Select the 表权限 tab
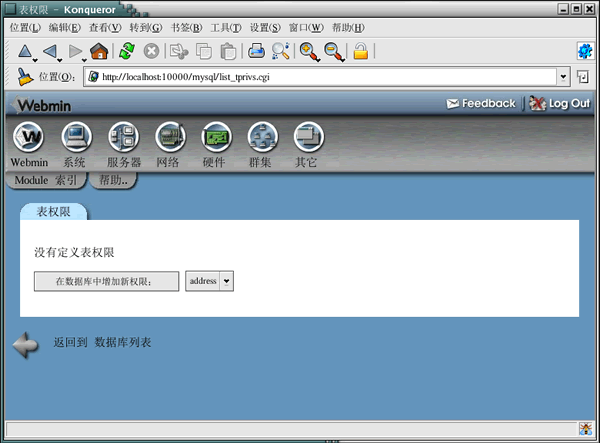Screen dimensions: 600x443 [x=54, y=212]
